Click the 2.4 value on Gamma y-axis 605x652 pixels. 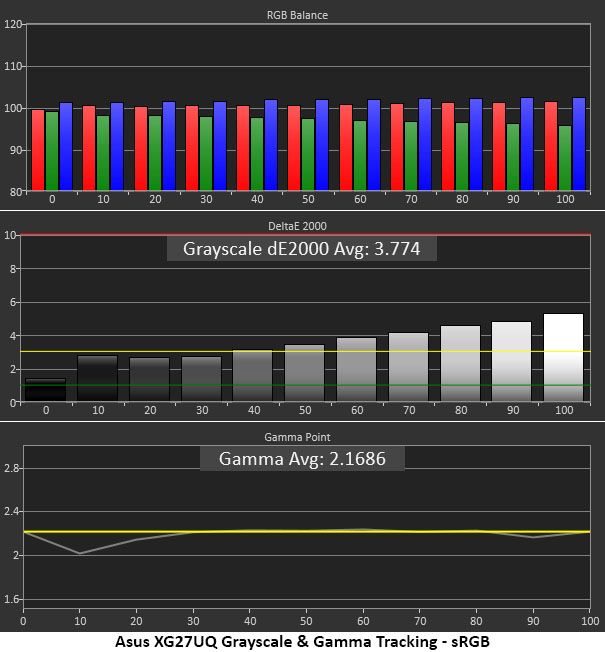point(11,511)
